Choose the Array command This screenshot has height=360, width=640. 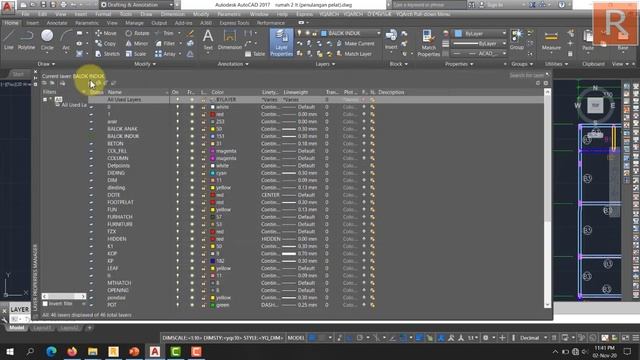[166, 54]
